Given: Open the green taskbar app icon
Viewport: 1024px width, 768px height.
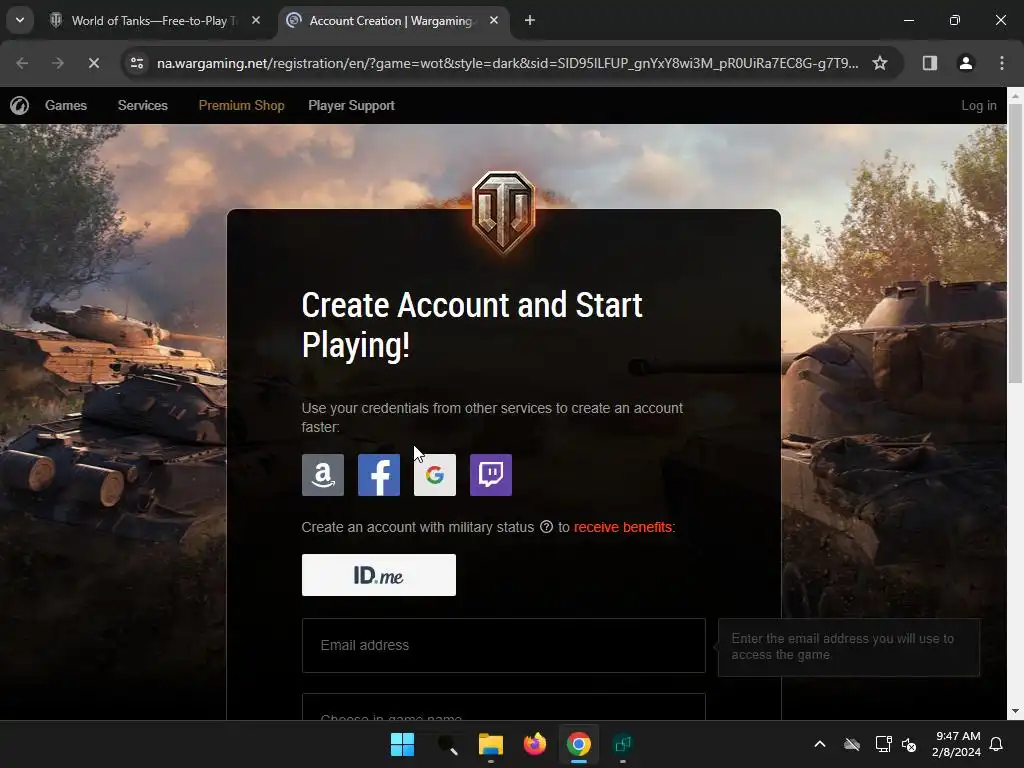Looking at the screenshot, I should (623, 744).
